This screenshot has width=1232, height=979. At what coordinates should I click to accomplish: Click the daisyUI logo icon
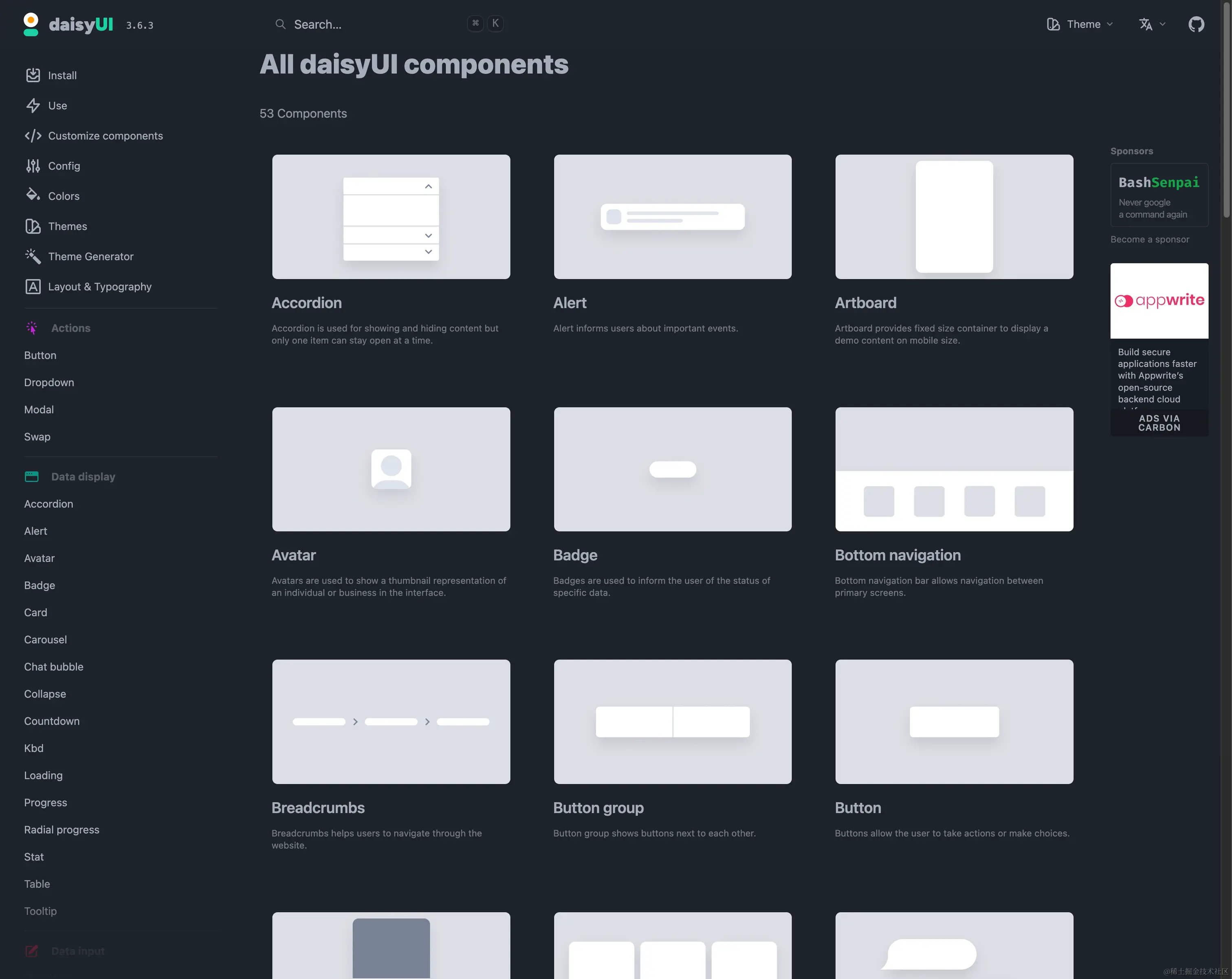click(31, 24)
